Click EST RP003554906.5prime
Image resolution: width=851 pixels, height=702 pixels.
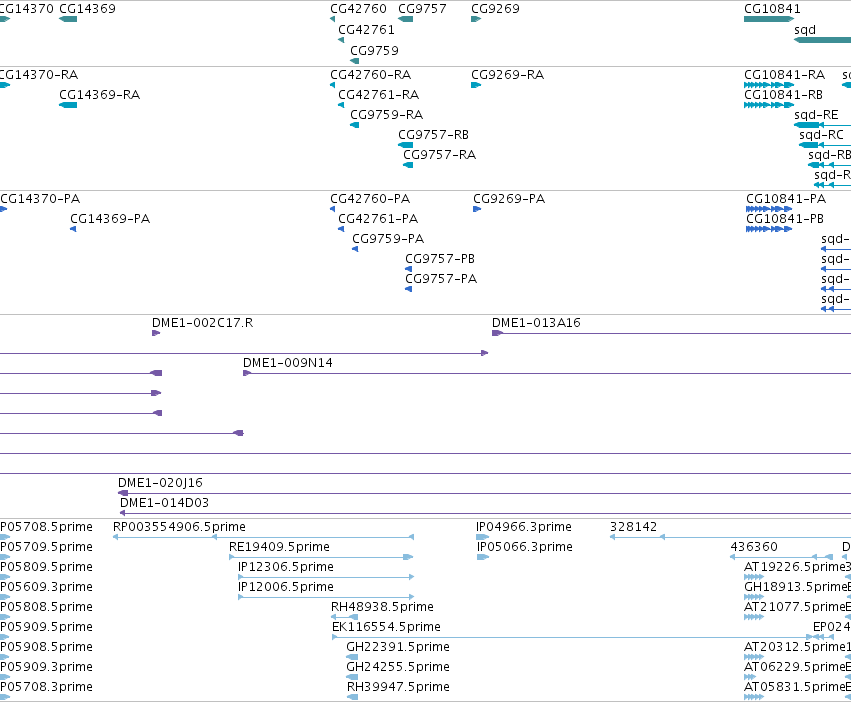[x=179, y=527]
